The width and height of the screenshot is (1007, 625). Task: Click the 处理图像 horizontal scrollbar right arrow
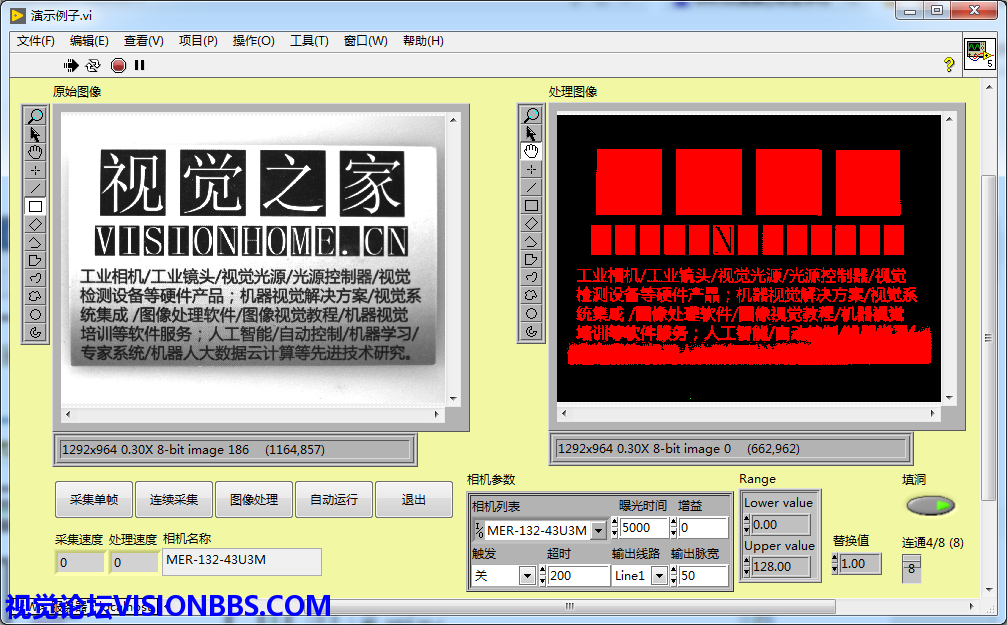[932, 414]
